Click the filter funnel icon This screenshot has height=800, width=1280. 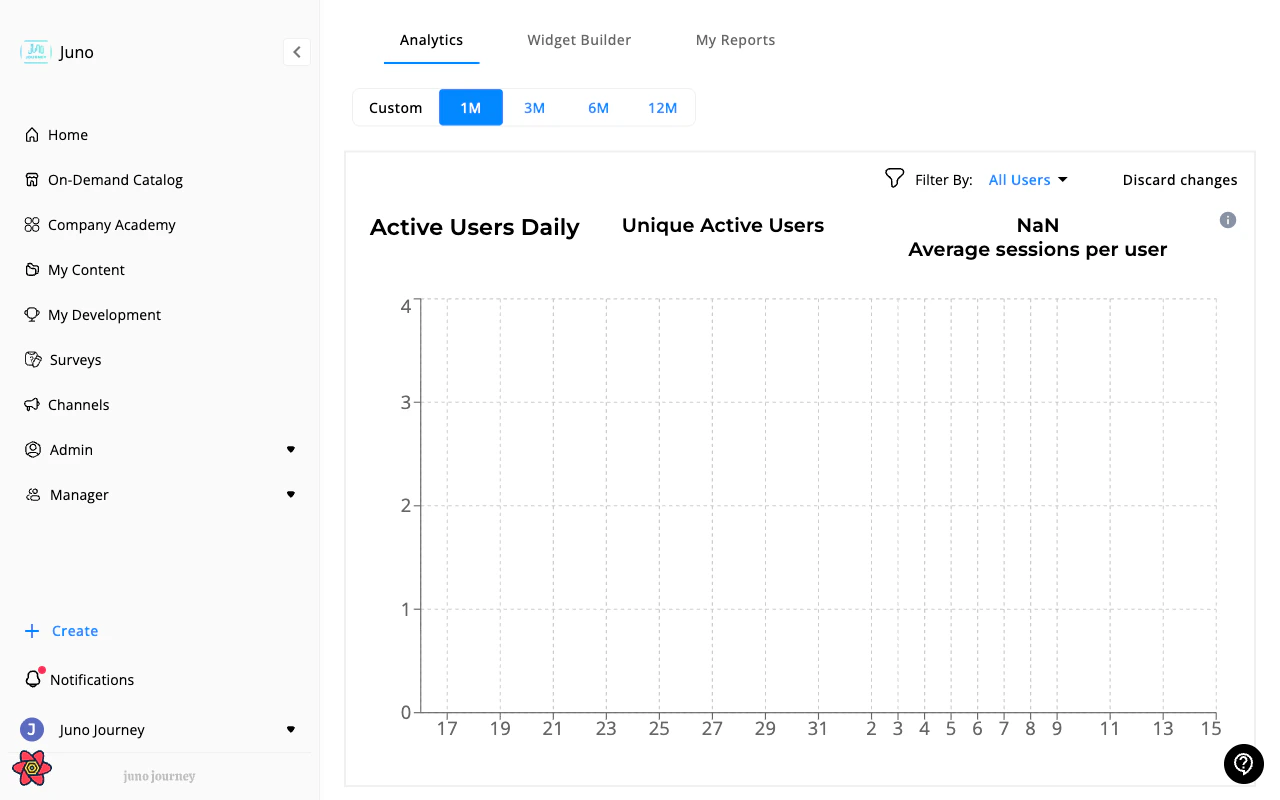click(894, 178)
